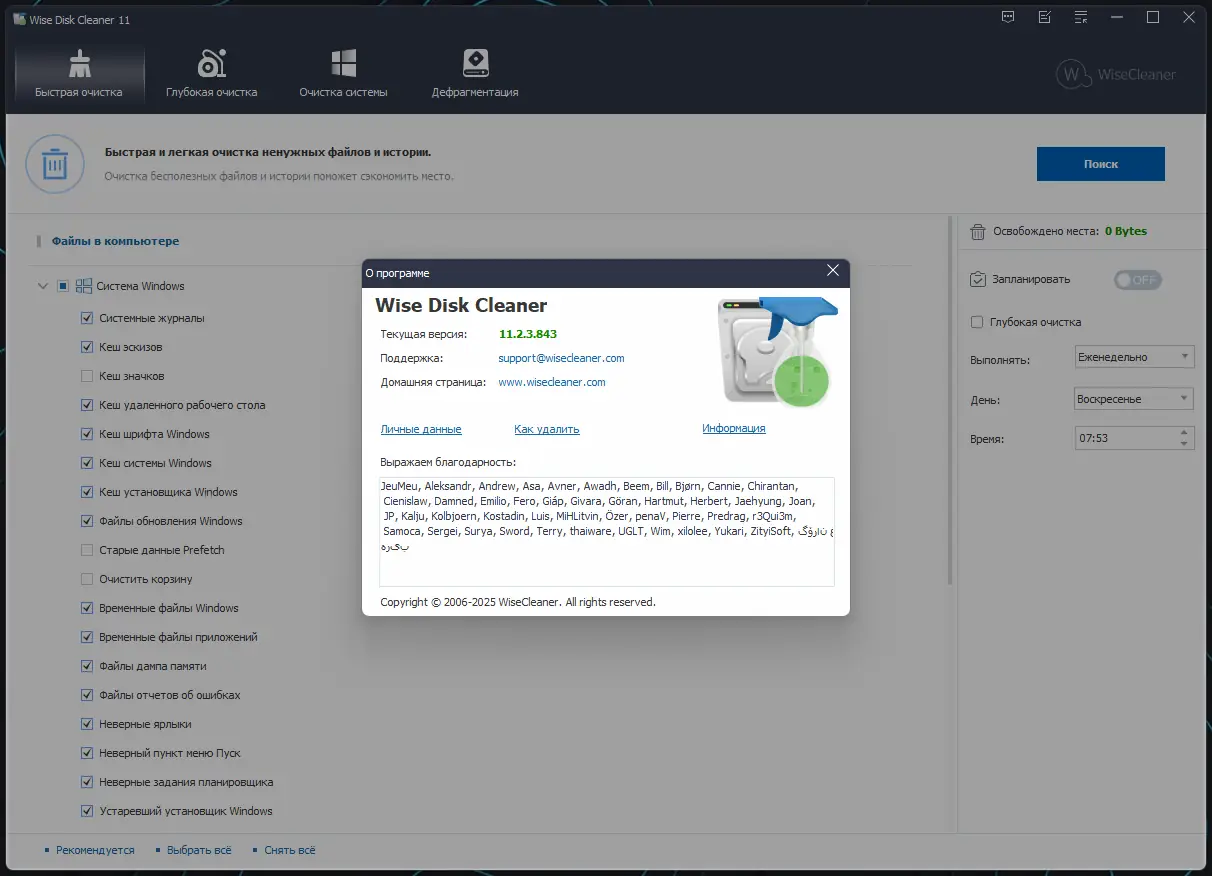This screenshot has height=876, width=1212.
Task: Uncheck Системные журналы
Action: tap(87, 318)
